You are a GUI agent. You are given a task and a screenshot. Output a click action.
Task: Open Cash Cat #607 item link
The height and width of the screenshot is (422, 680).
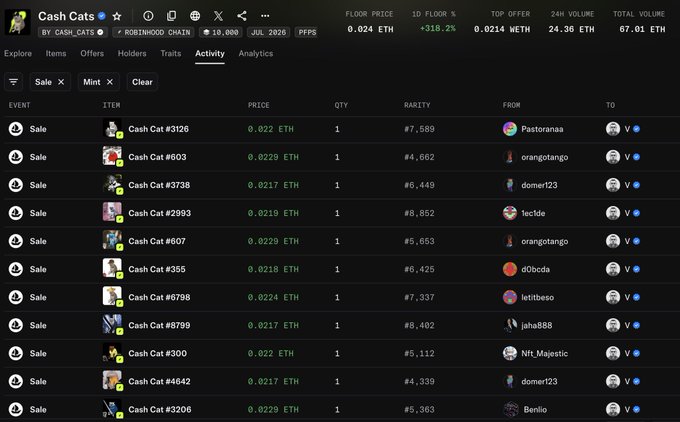click(157, 241)
